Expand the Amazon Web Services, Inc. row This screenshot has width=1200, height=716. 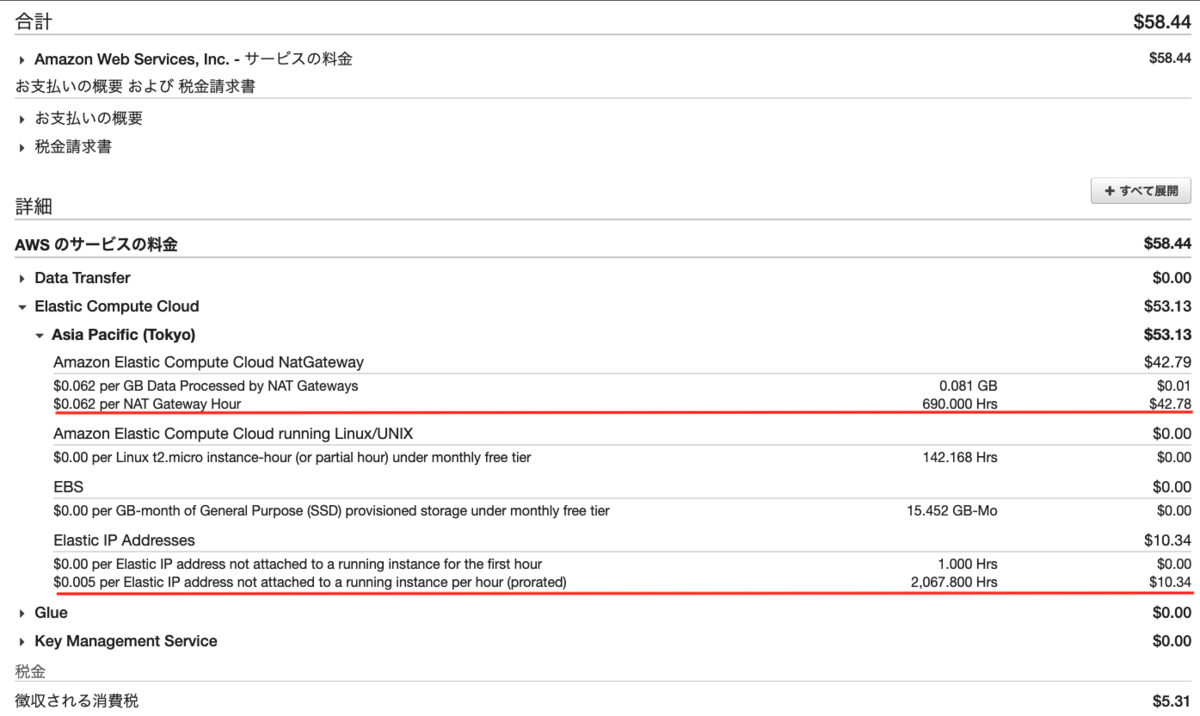pos(21,60)
